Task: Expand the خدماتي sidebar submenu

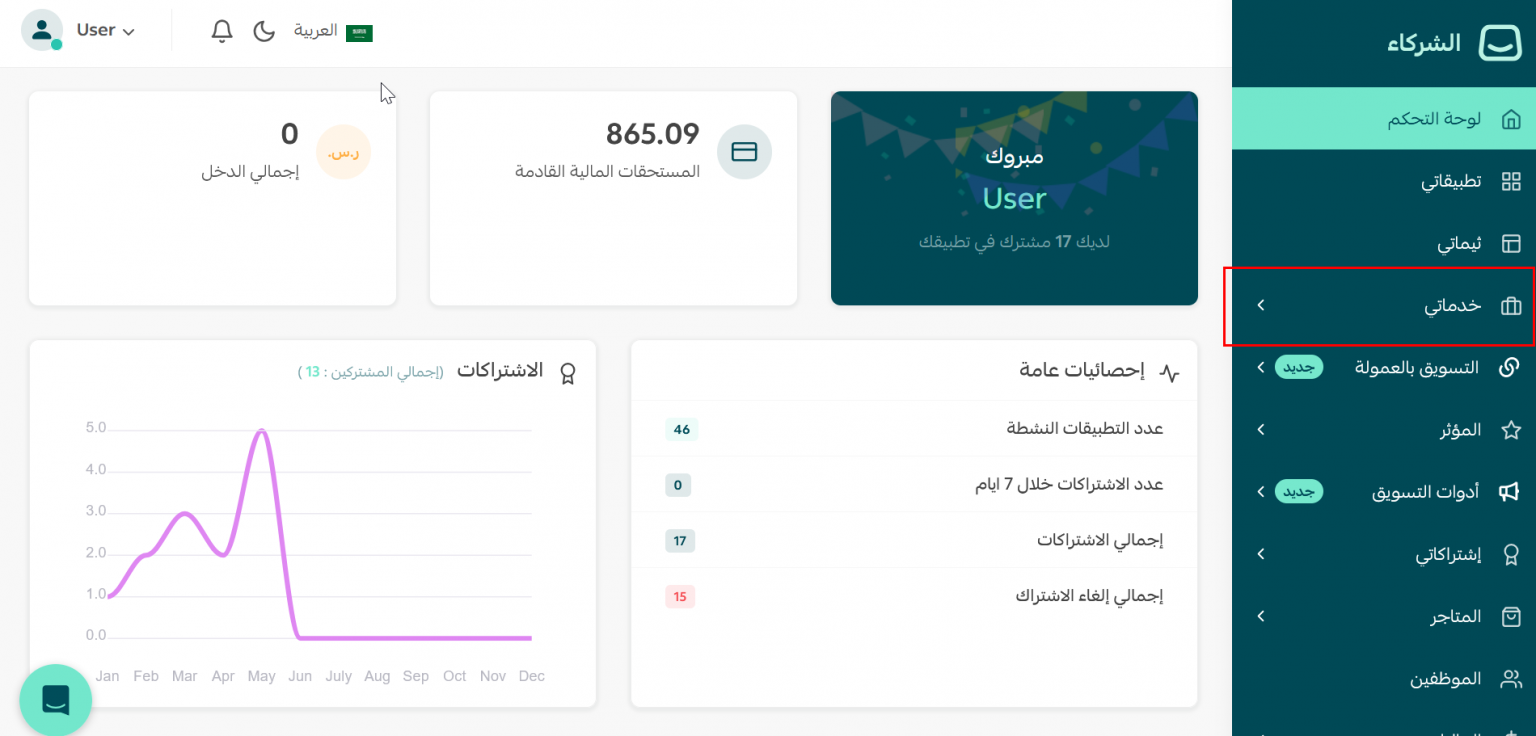Action: pos(1380,306)
